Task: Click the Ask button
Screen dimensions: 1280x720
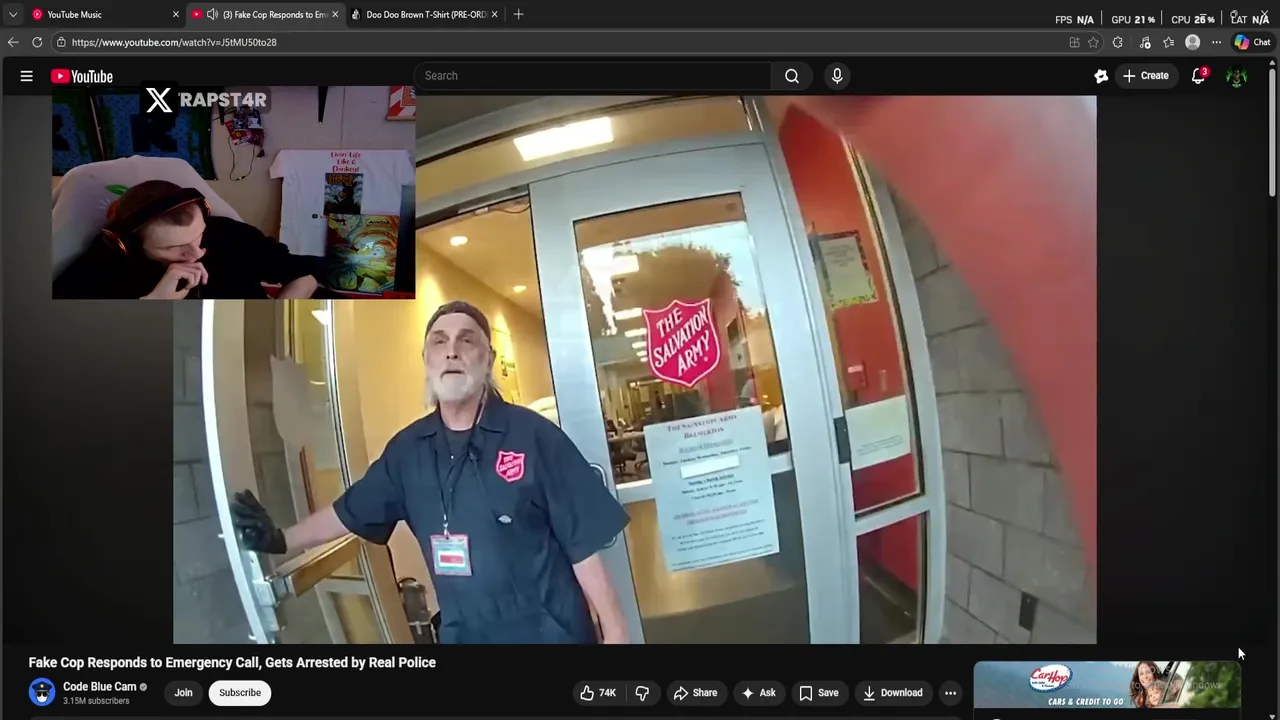Action: (x=758, y=692)
